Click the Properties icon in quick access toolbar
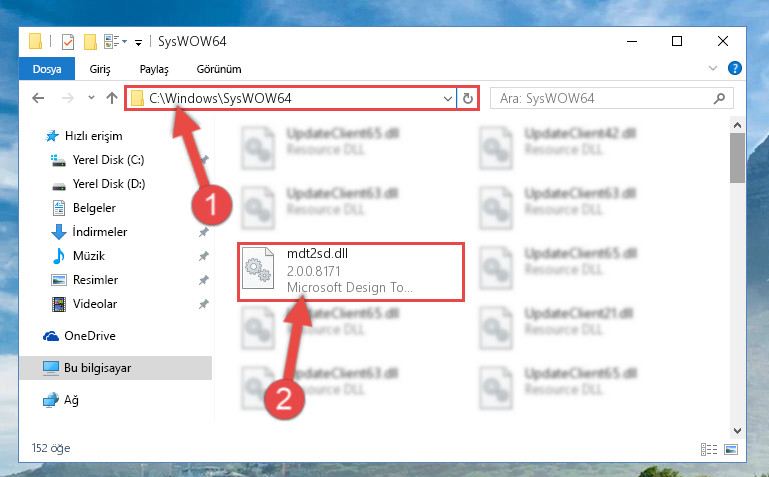The height and width of the screenshot is (477, 769). click(68, 42)
